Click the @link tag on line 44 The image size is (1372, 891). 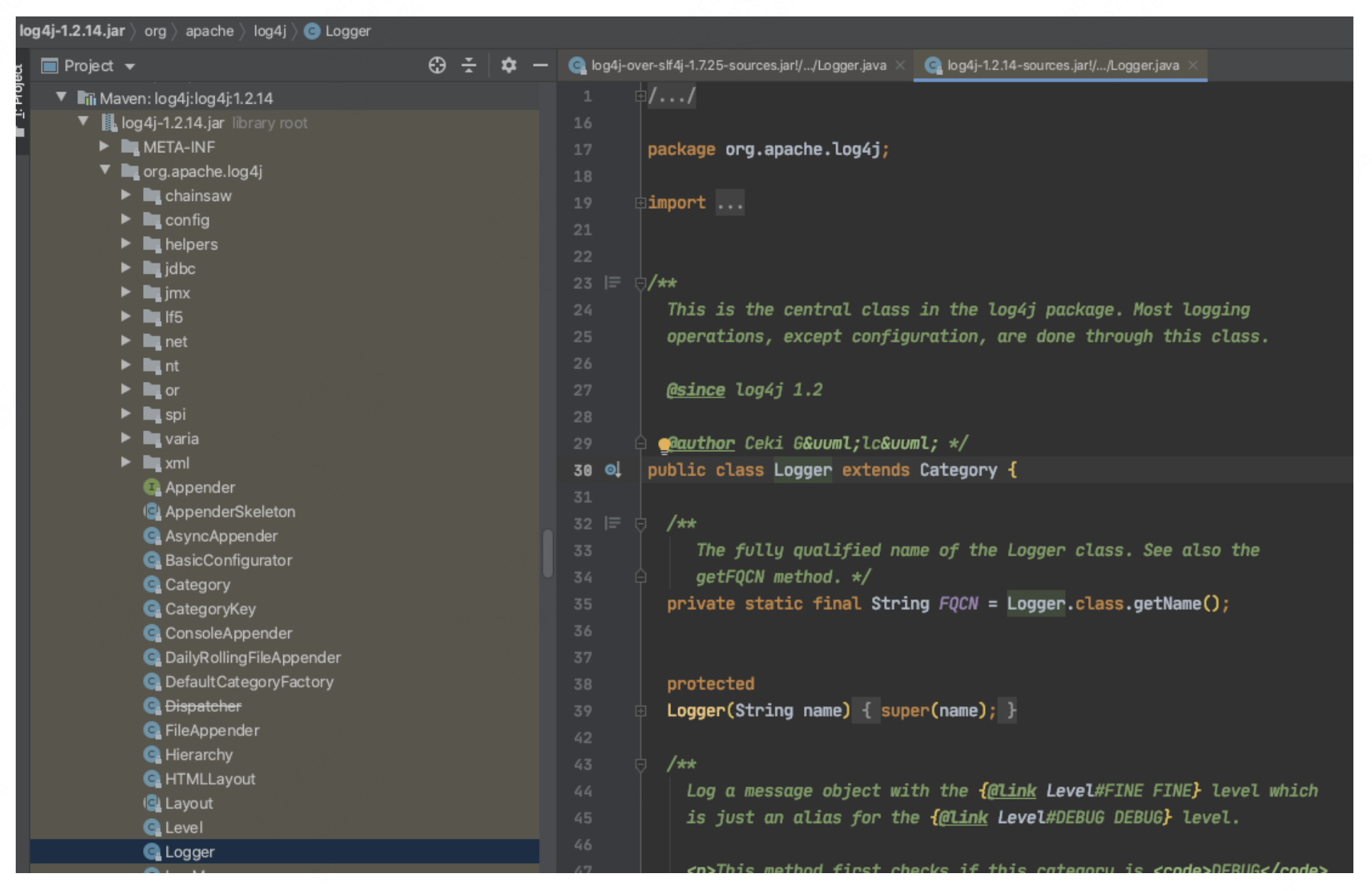point(1011,791)
